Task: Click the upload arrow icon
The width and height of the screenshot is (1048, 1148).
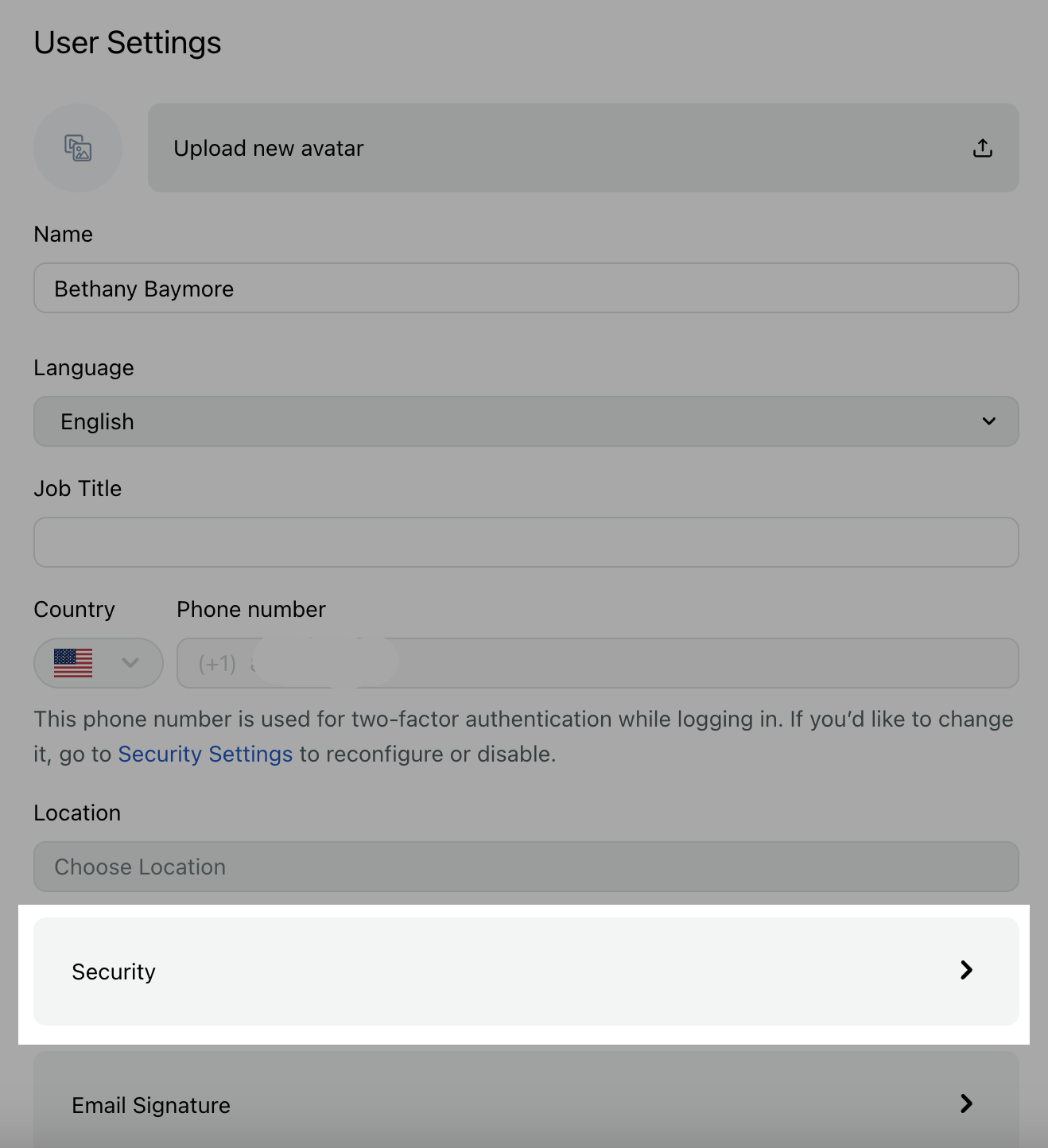Action: 983,148
